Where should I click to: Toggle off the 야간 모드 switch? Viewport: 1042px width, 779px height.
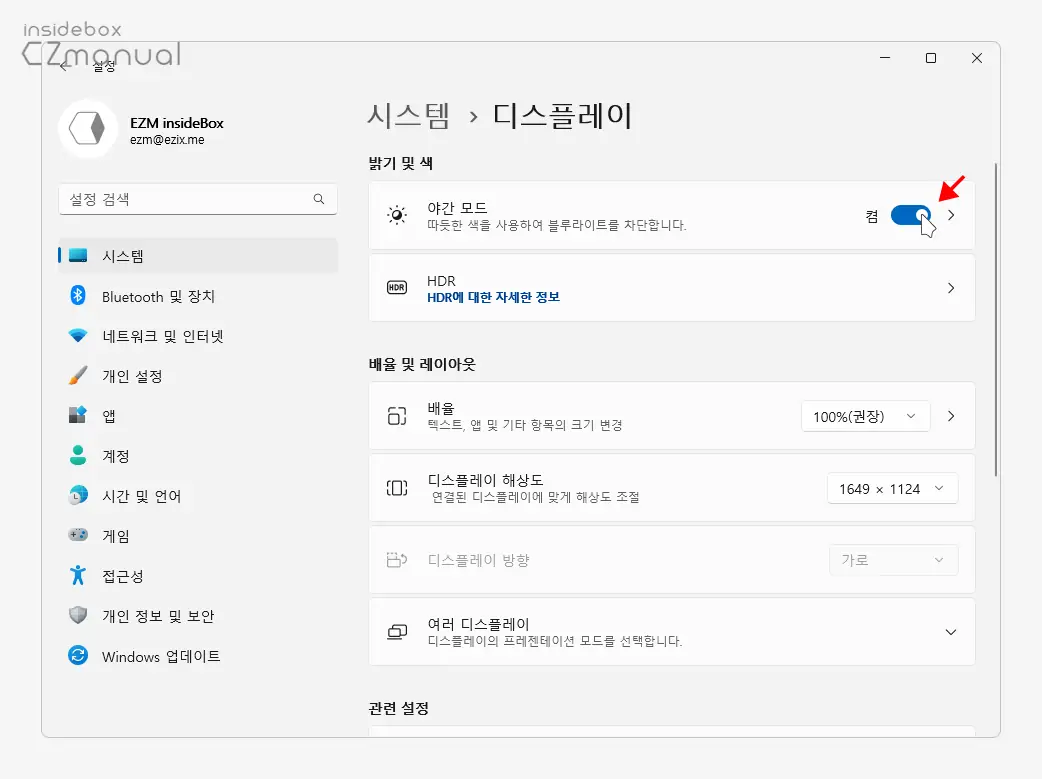click(910, 216)
